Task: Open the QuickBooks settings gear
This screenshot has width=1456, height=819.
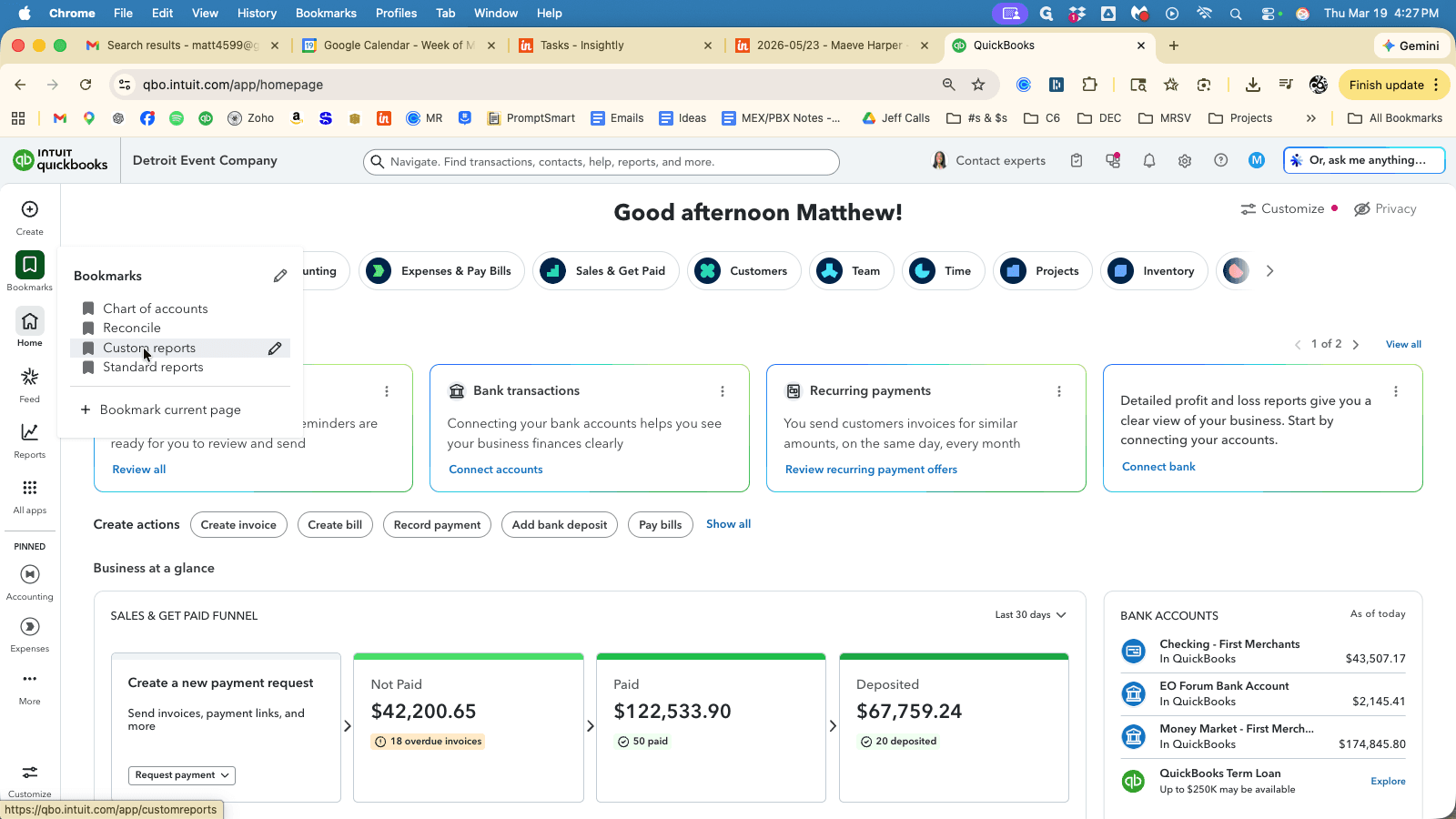Action: (1185, 161)
